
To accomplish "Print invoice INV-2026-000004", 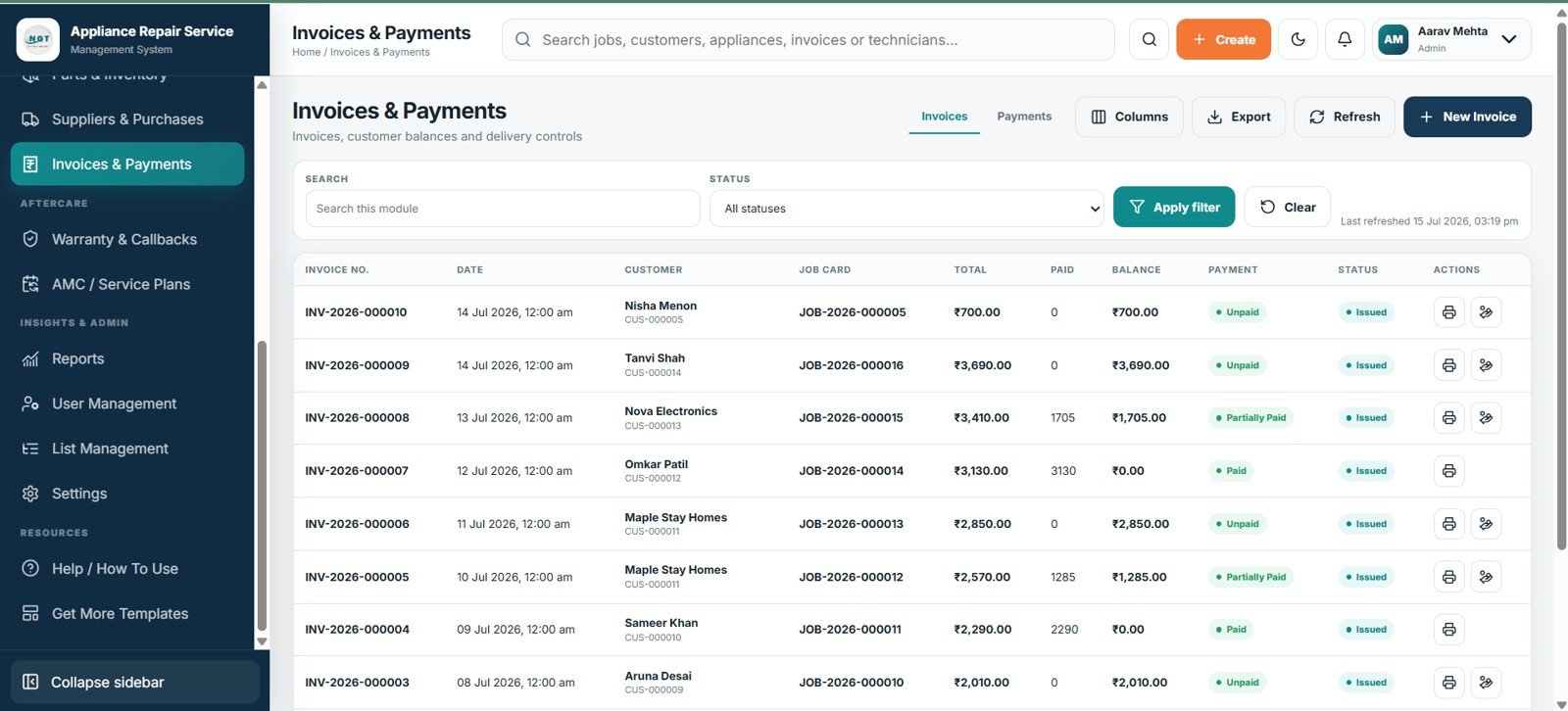I will click(1448, 630).
